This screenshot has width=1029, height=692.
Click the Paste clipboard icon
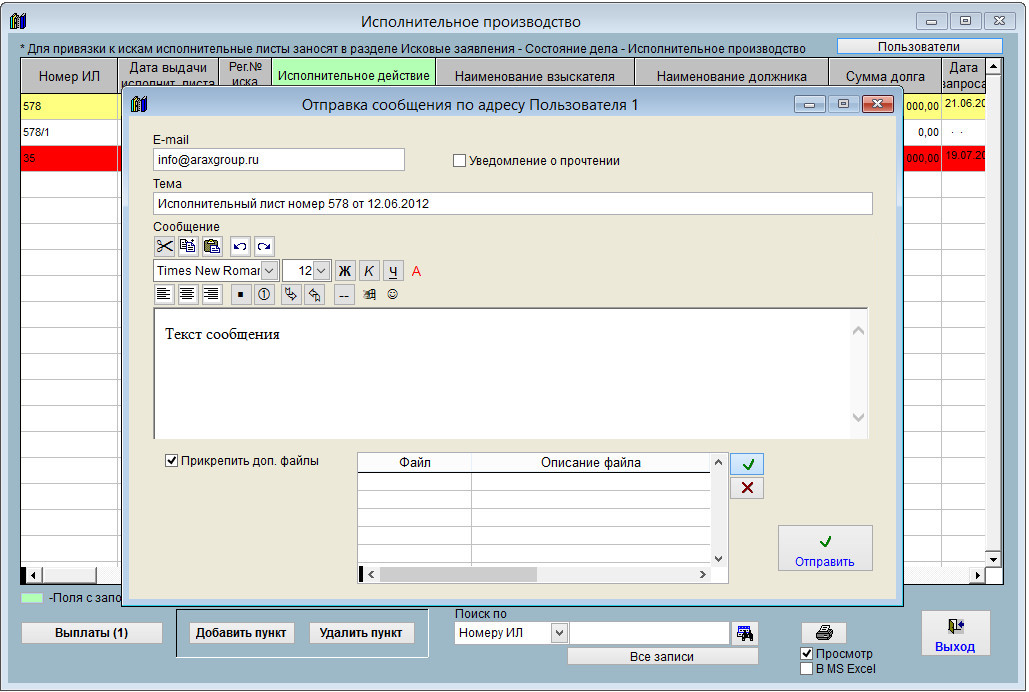click(211, 246)
